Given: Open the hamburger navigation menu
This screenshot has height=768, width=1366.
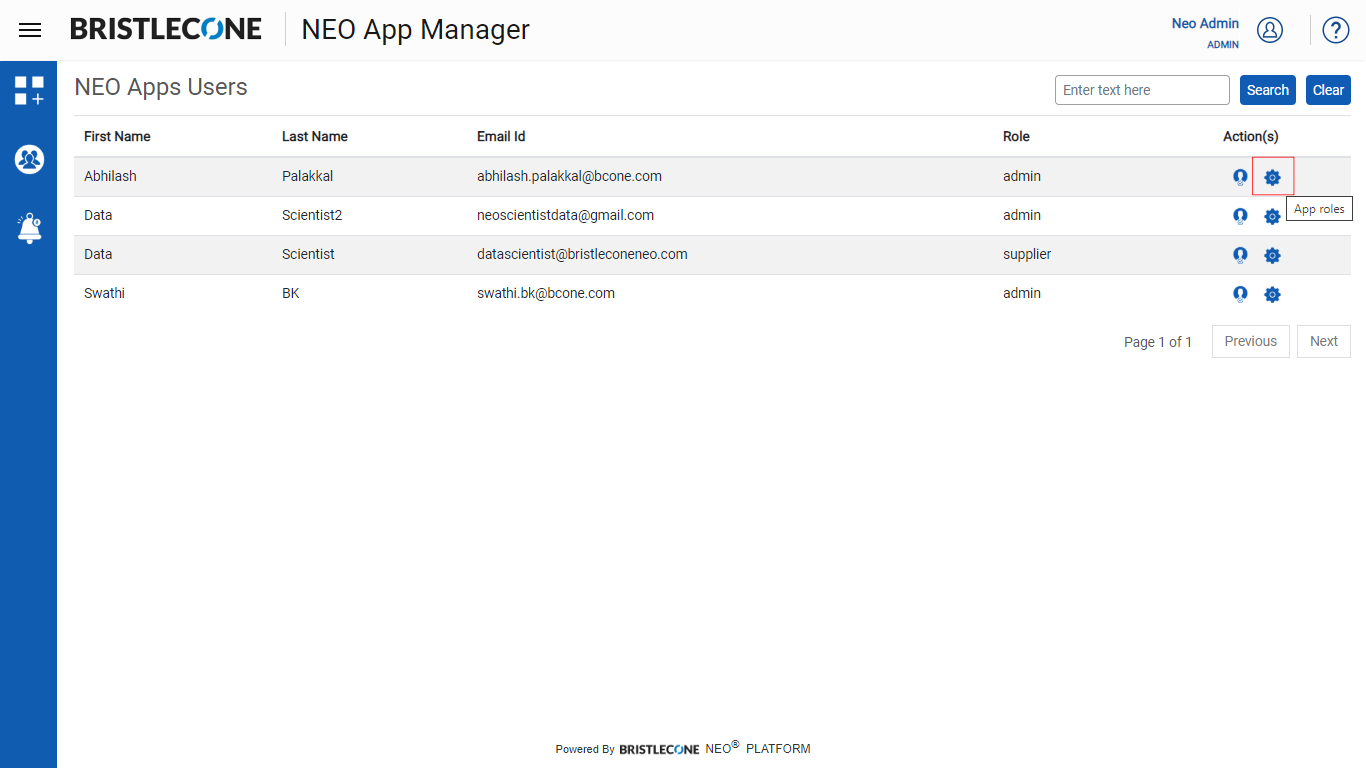Looking at the screenshot, I should pyautogui.click(x=30, y=30).
